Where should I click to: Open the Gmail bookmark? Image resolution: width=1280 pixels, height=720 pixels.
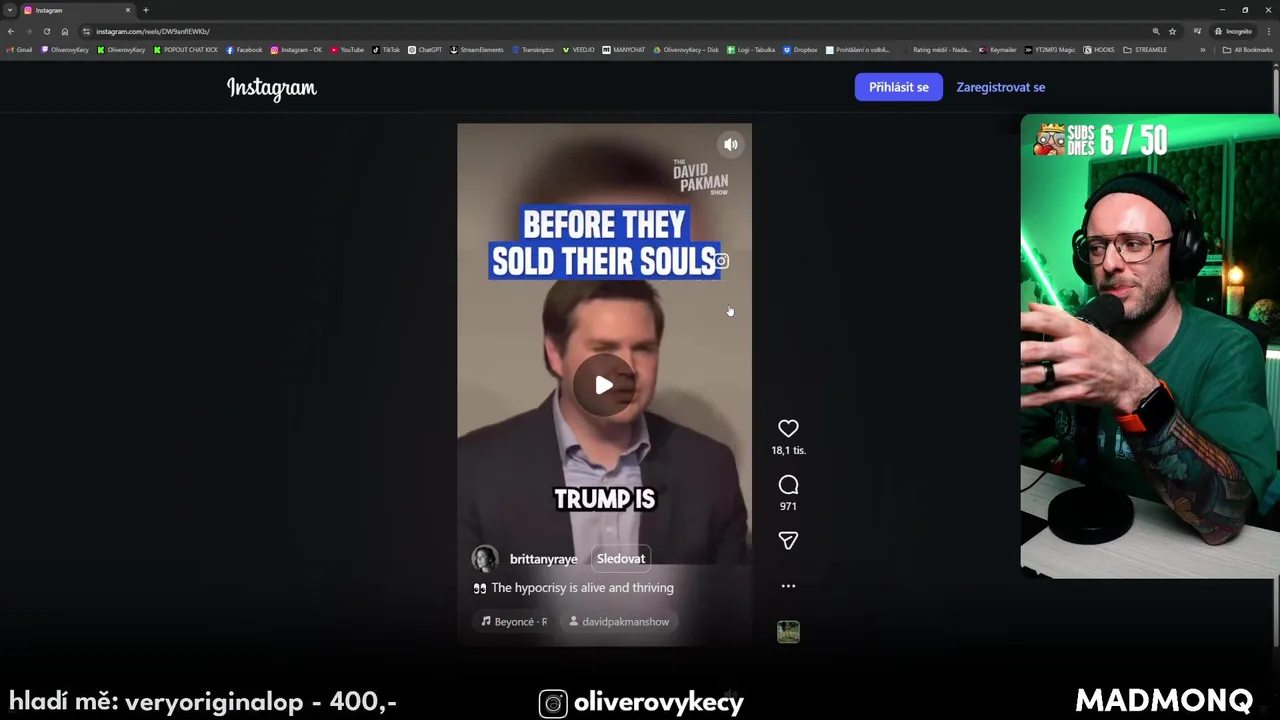pos(20,50)
